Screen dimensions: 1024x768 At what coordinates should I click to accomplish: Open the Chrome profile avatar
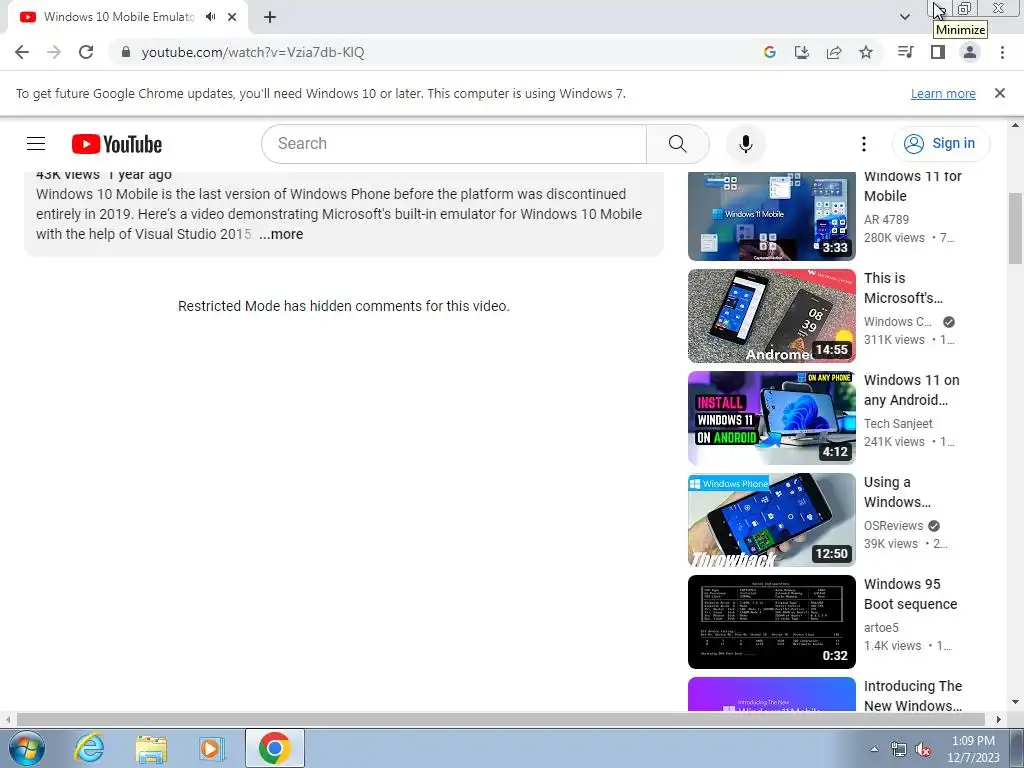point(970,52)
